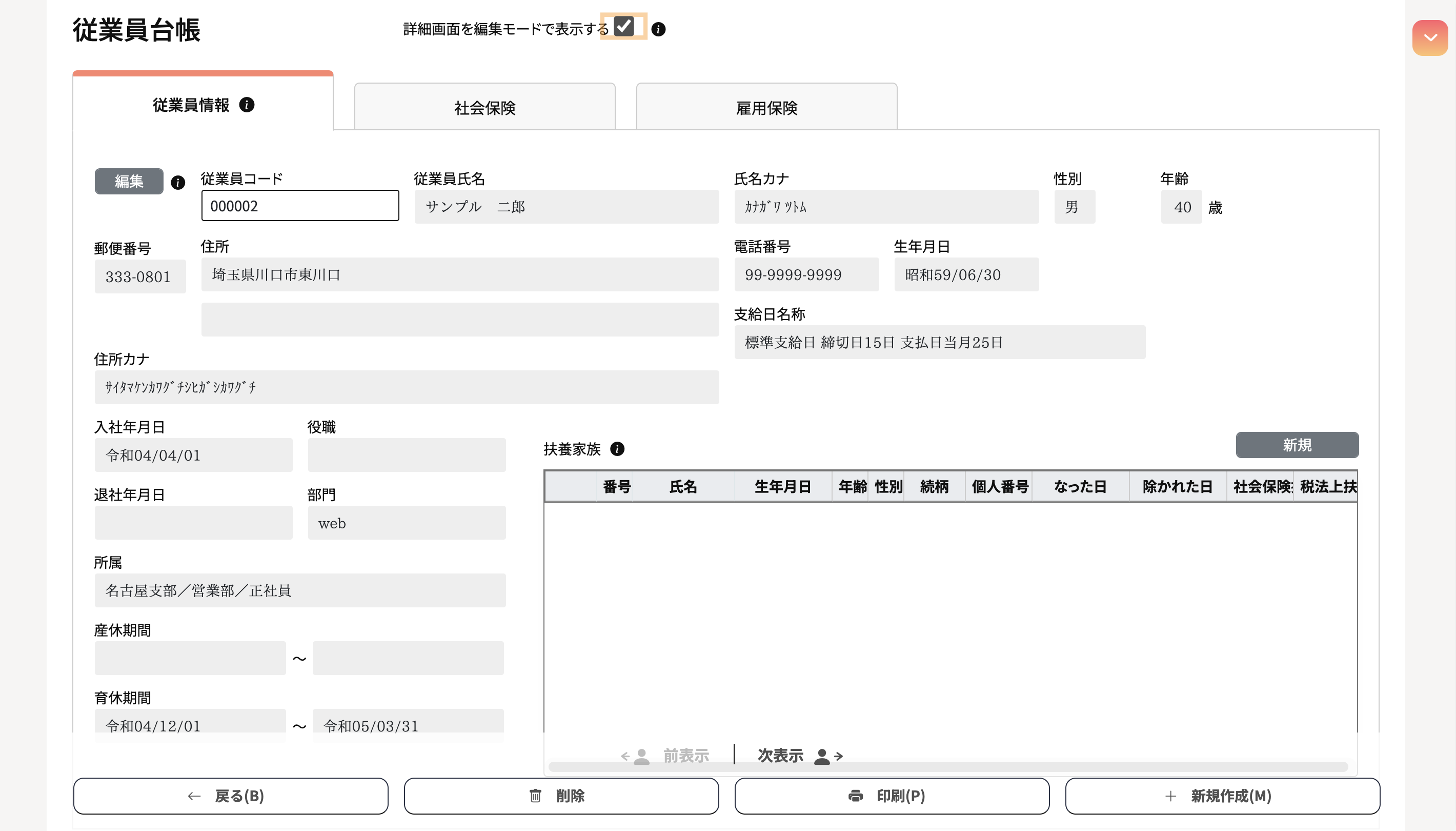Click the 入社年月日 field 令和04/04/01
The image size is (1456, 831).
[x=193, y=456]
